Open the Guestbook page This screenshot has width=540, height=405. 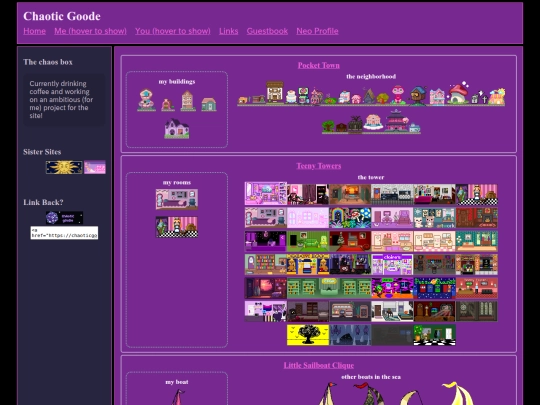267,31
